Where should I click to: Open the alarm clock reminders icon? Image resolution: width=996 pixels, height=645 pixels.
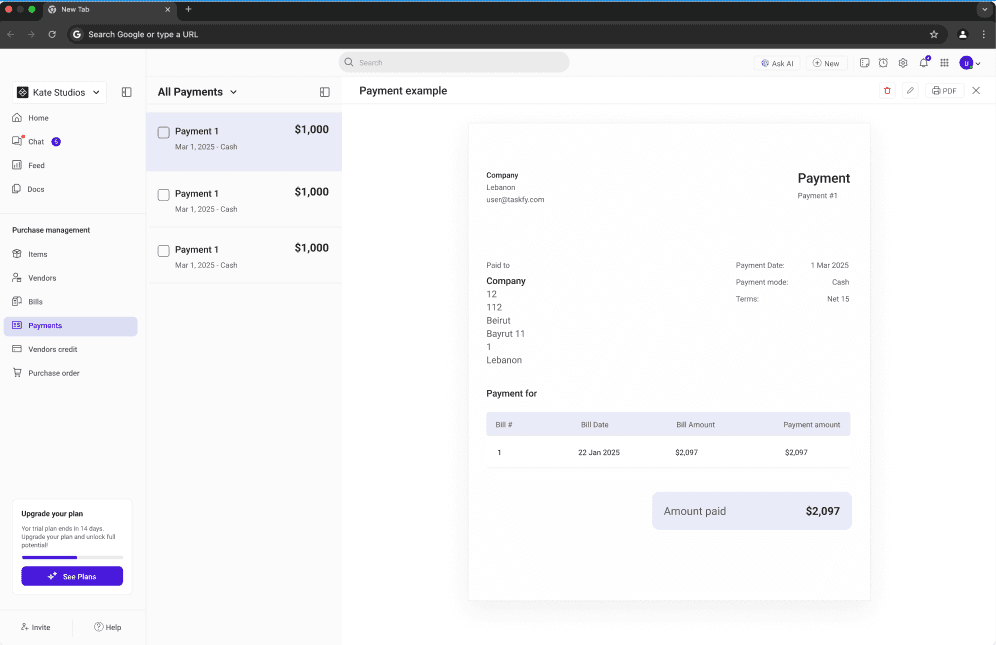click(x=883, y=63)
